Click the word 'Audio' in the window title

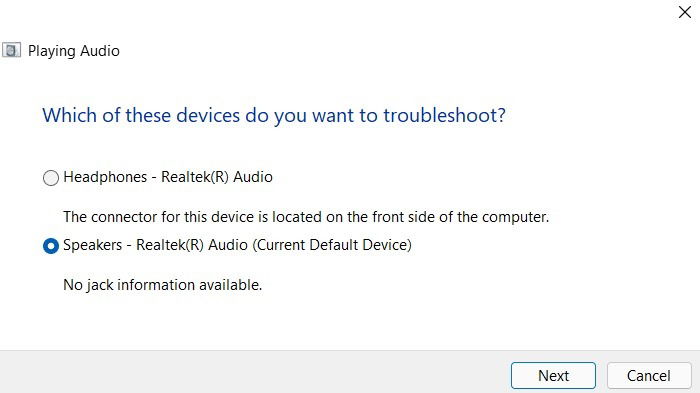(100, 51)
